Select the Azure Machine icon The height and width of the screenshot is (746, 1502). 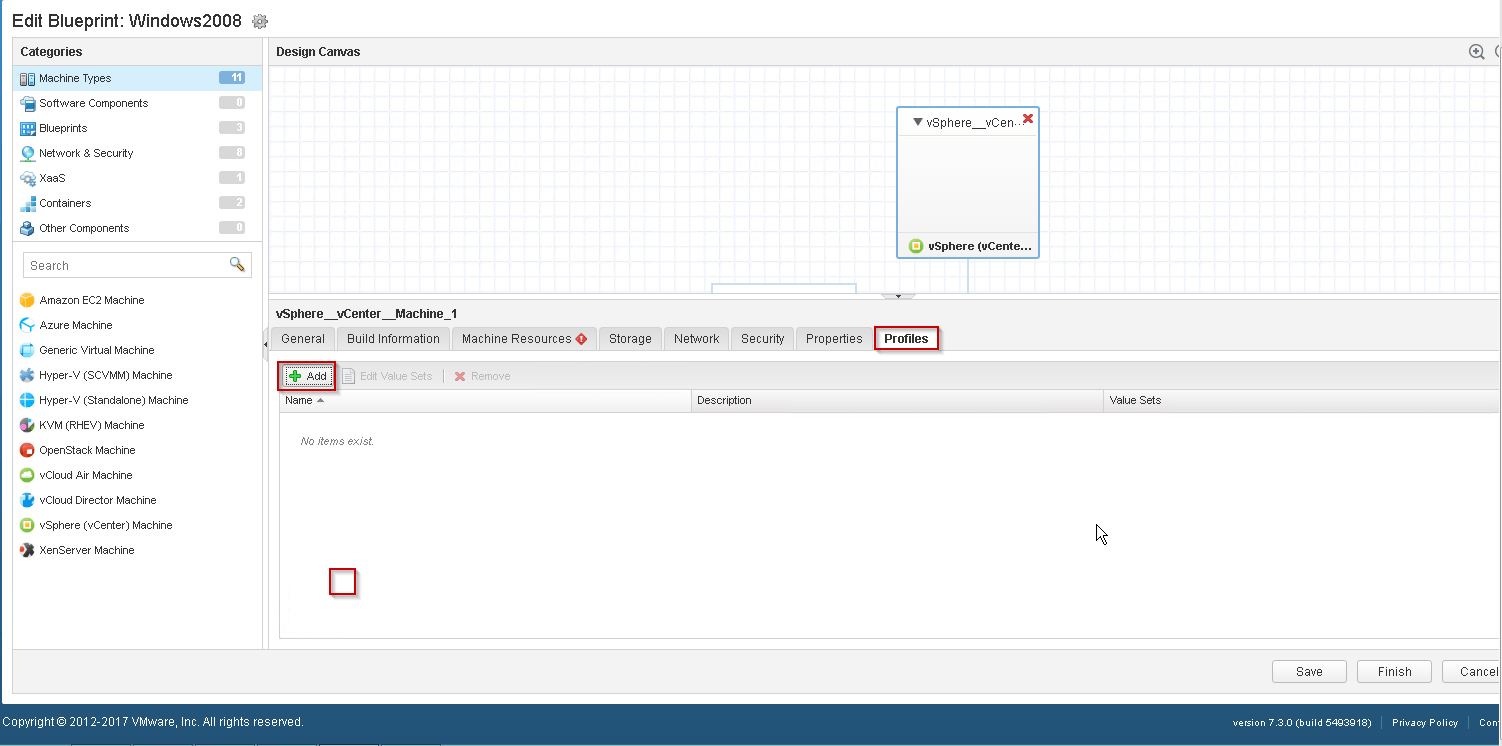tap(28, 325)
